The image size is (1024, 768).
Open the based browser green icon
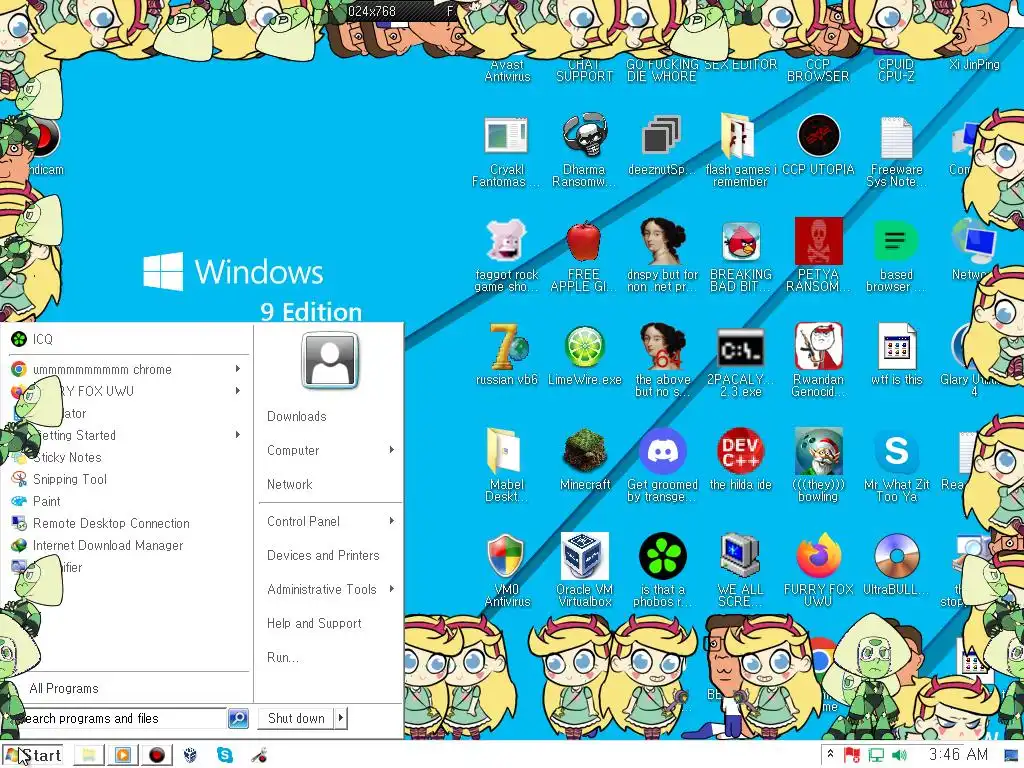(x=896, y=242)
